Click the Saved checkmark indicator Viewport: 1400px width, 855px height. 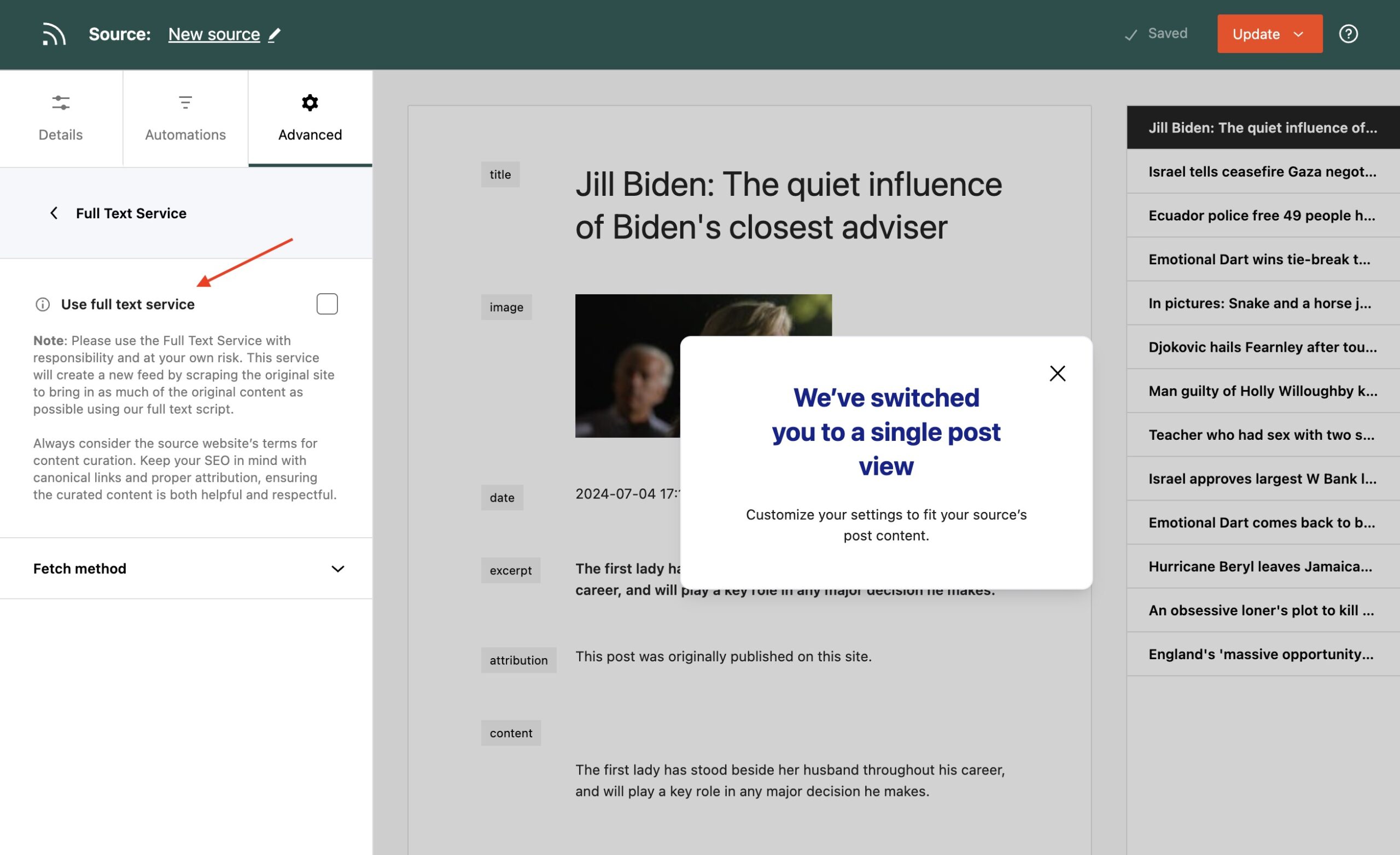(x=1131, y=33)
